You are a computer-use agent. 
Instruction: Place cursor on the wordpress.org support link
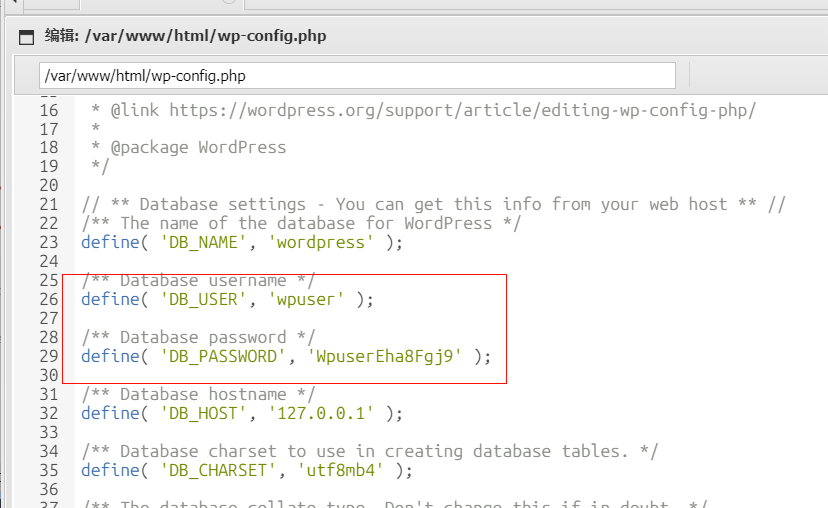pyautogui.click(x=462, y=110)
